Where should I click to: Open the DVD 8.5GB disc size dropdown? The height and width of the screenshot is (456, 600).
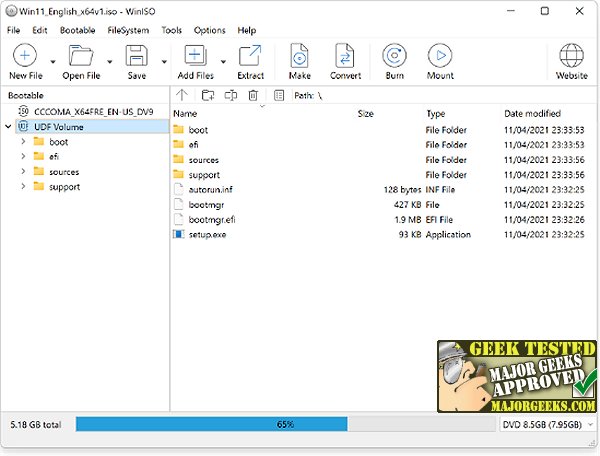[x=548, y=424]
